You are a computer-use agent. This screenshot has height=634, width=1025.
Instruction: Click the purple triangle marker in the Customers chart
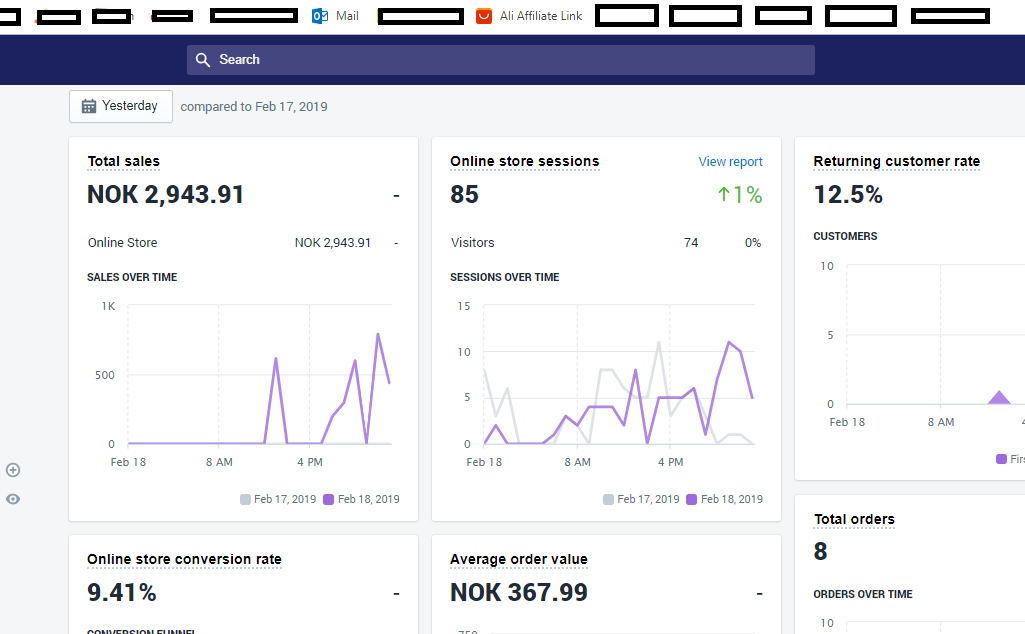[999, 397]
